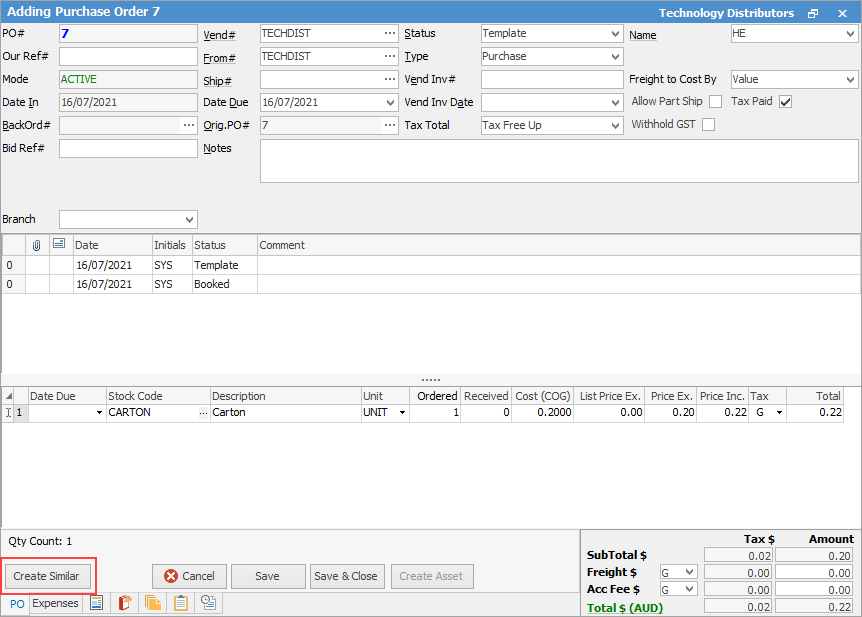Screen dimensions: 862x617
Task: Open the Status dropdown showing Template
Action: pos(614,34)
